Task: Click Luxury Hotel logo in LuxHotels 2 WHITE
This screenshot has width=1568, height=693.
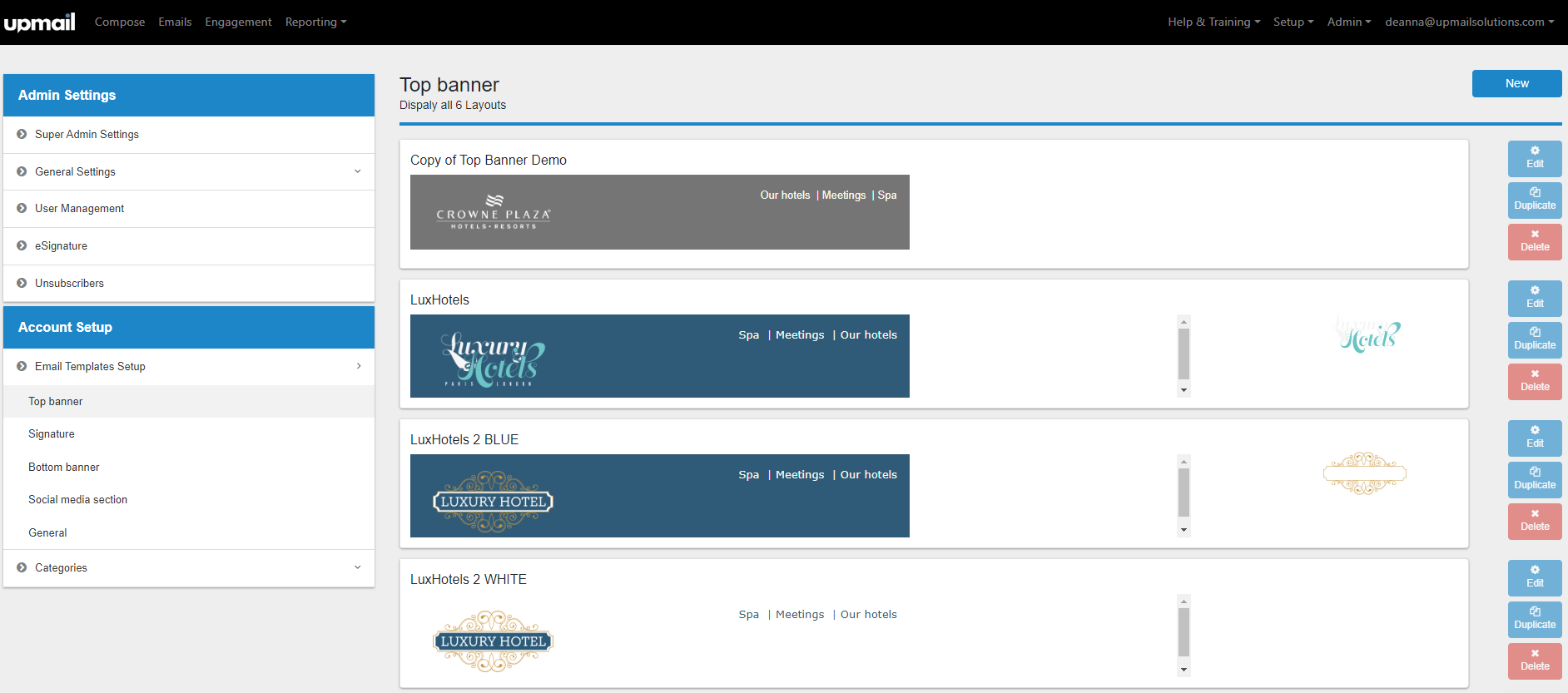Action: 493,641
